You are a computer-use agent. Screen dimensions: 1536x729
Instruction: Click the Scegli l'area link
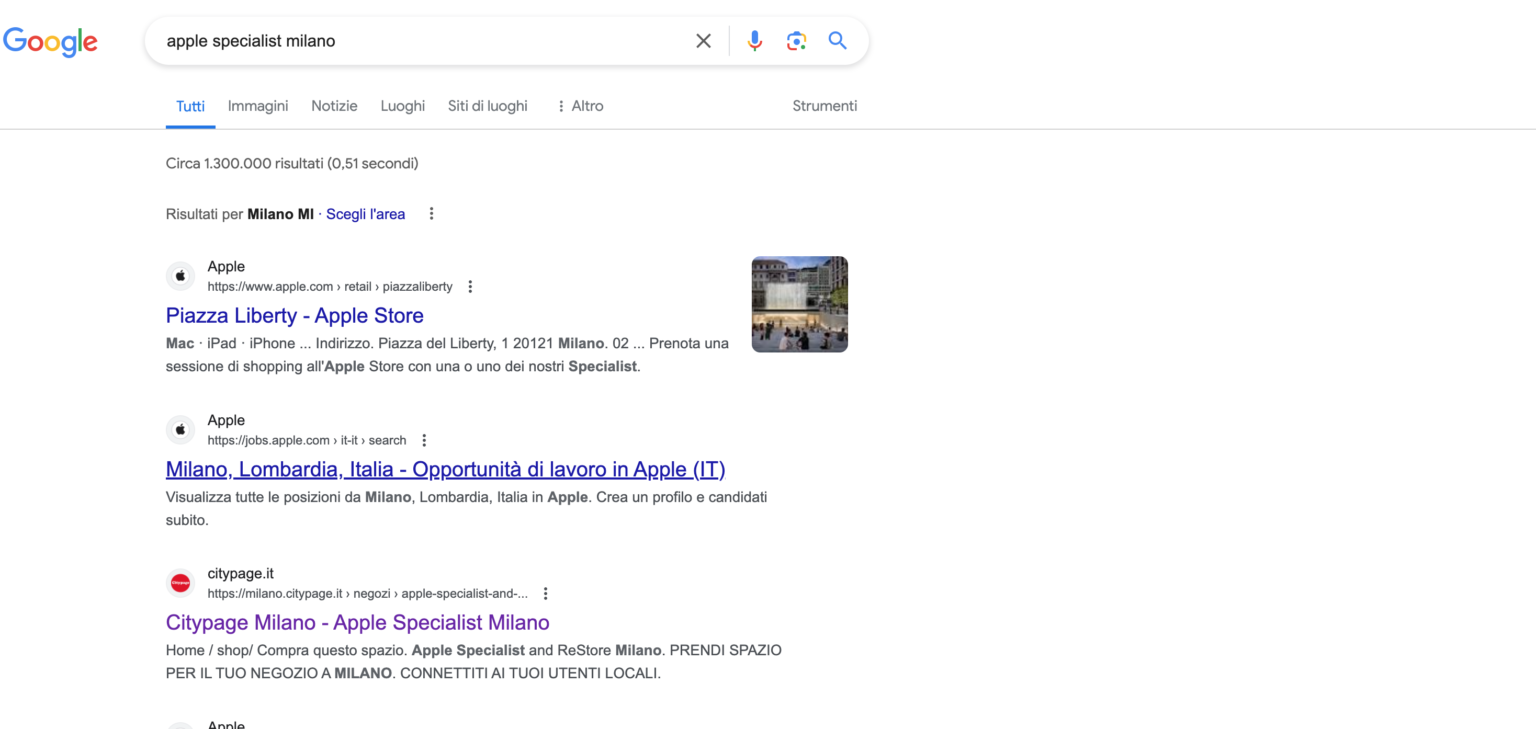[365, 213]
